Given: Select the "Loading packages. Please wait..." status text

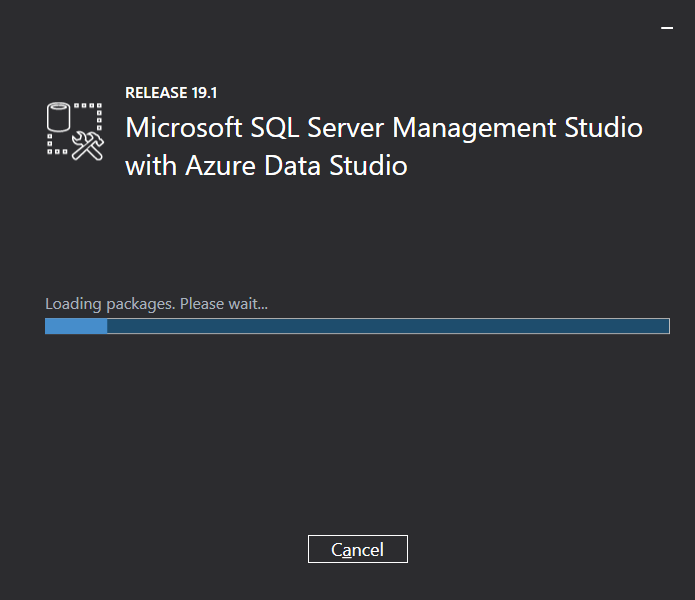Looking at the screenshot, I should click(x=157, y=303).
